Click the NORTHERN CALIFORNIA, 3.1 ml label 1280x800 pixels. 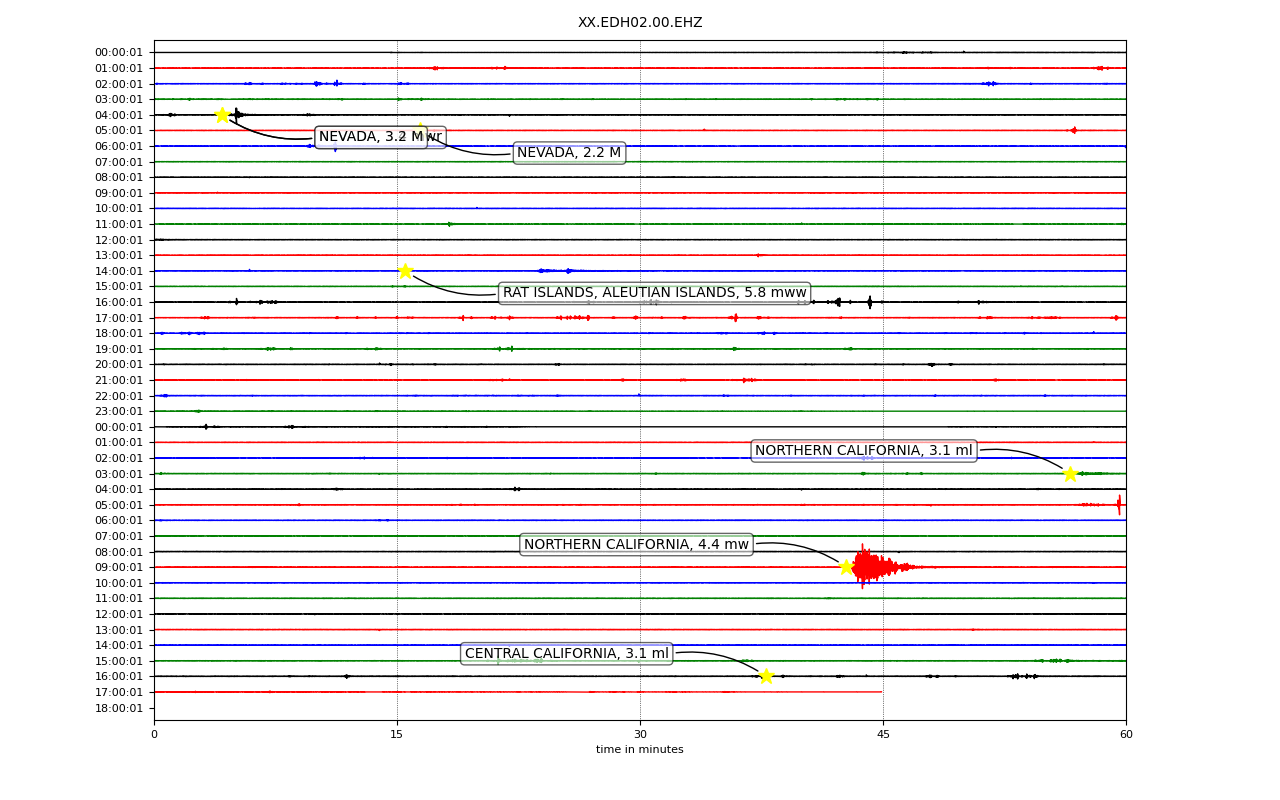click(864, 451)
